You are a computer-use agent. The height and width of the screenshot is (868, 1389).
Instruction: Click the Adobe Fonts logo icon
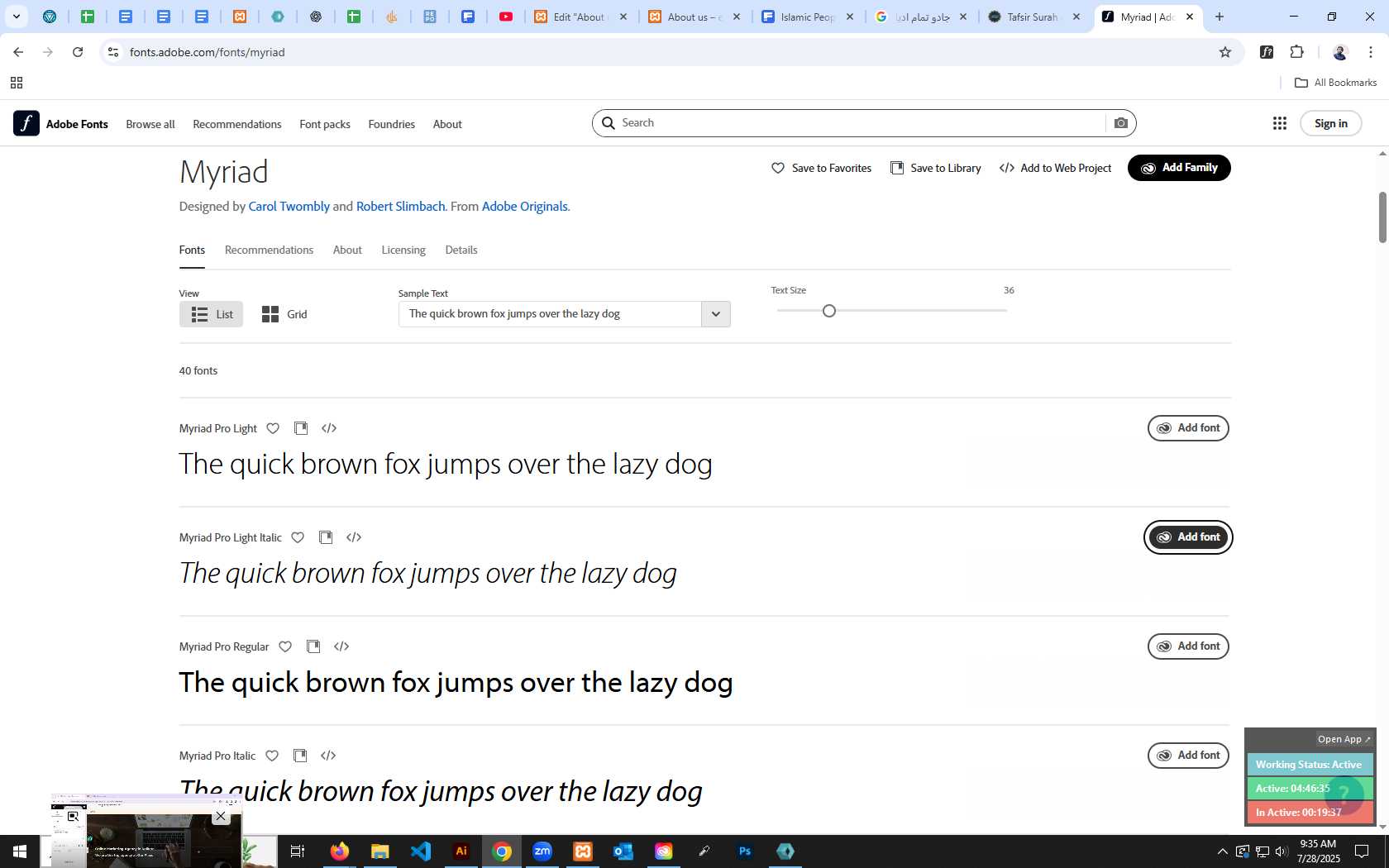[x=26, y=123]
